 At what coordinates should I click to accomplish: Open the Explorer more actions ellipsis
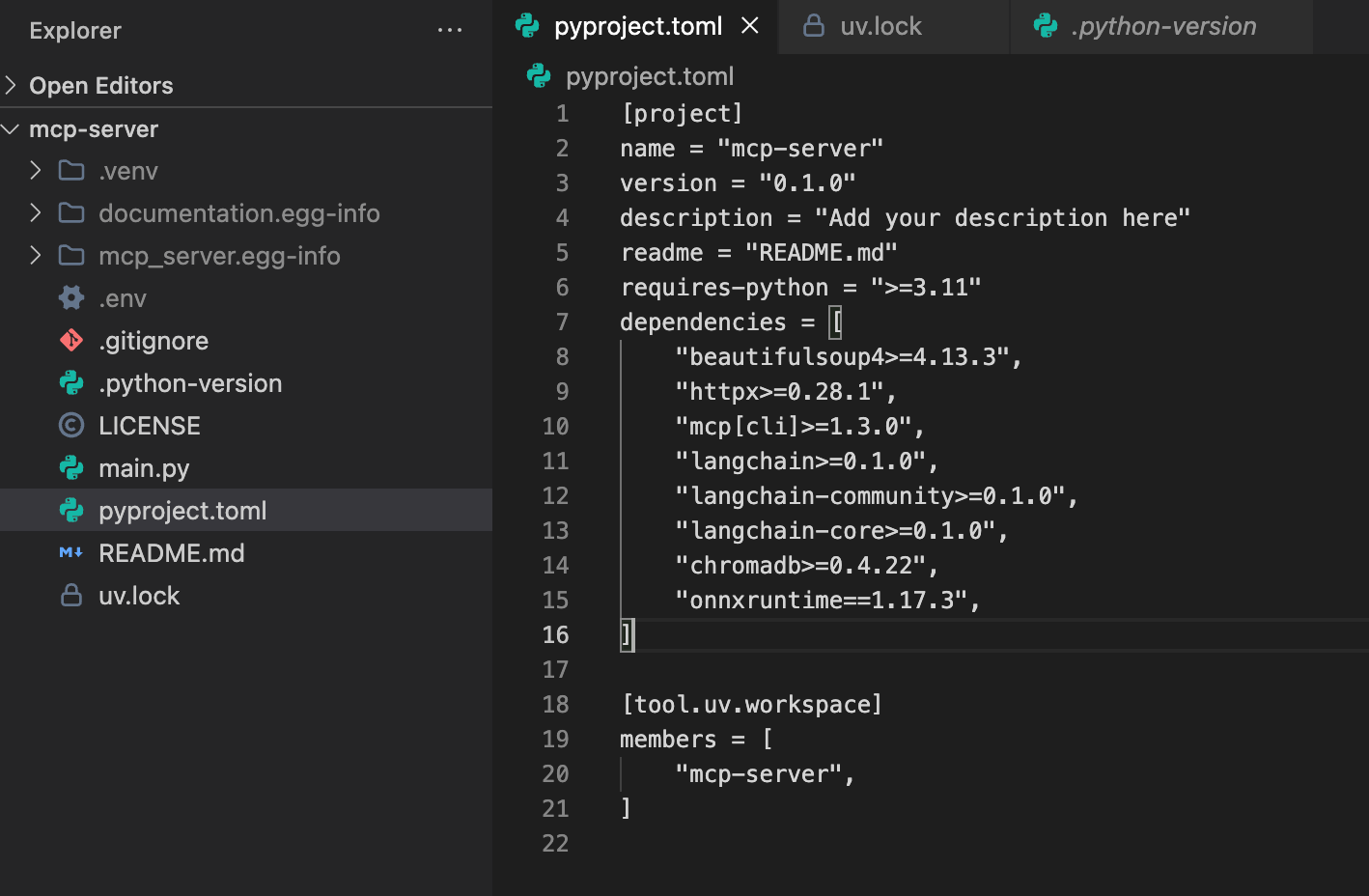click(x=450, y=30)
